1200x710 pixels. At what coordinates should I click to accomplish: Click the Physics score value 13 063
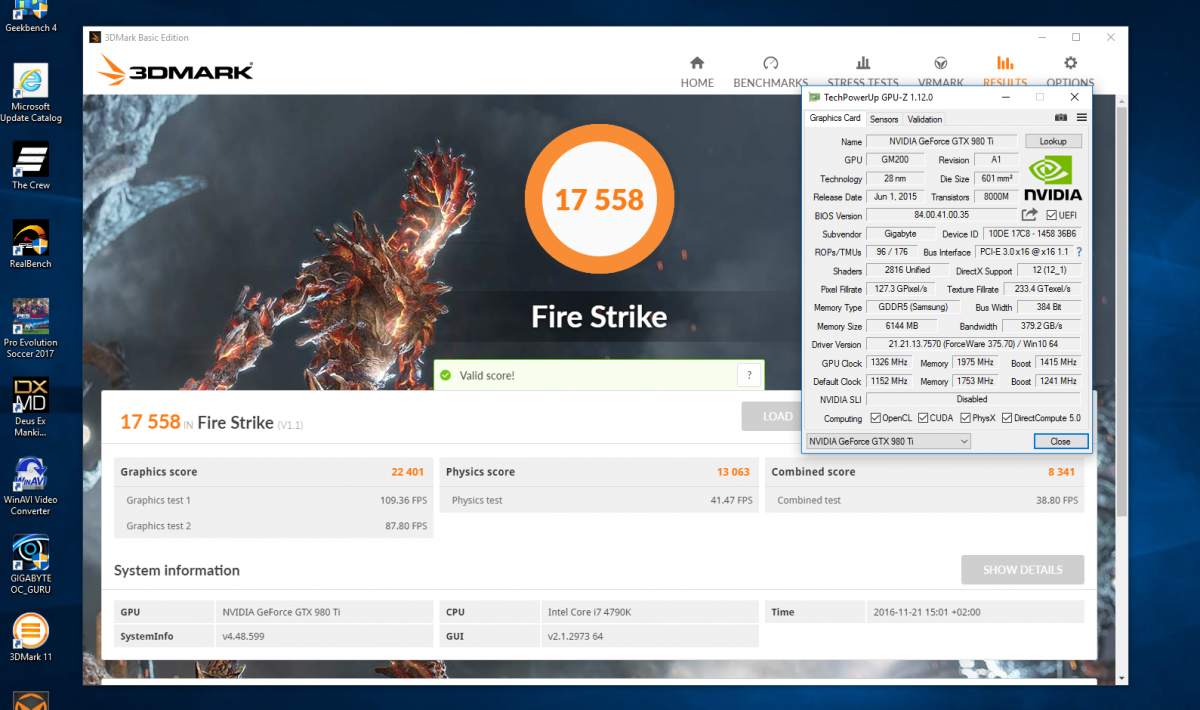tap(734, 472)
